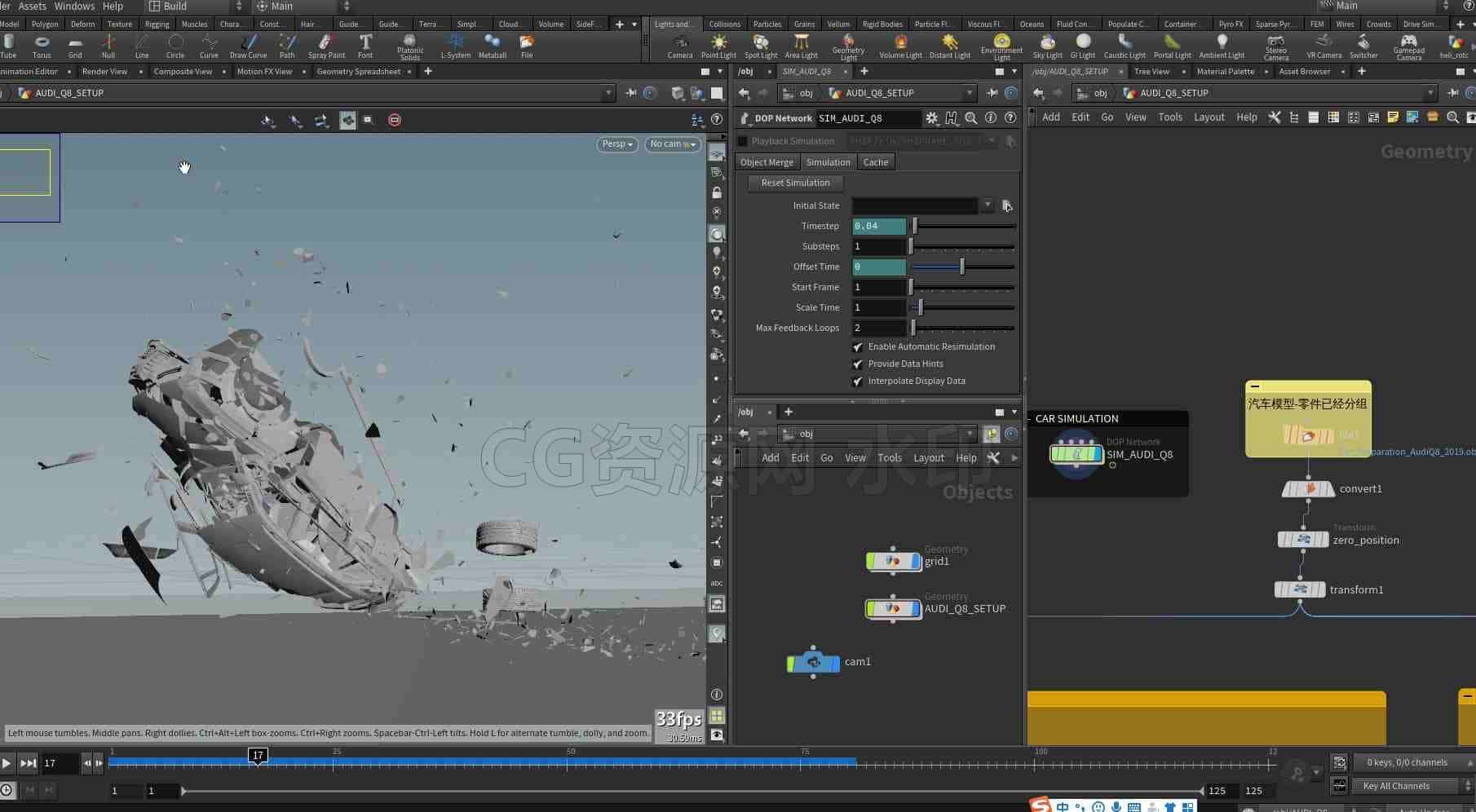
Task: Add a Sky Light
Action: [x=1047, y=46]
